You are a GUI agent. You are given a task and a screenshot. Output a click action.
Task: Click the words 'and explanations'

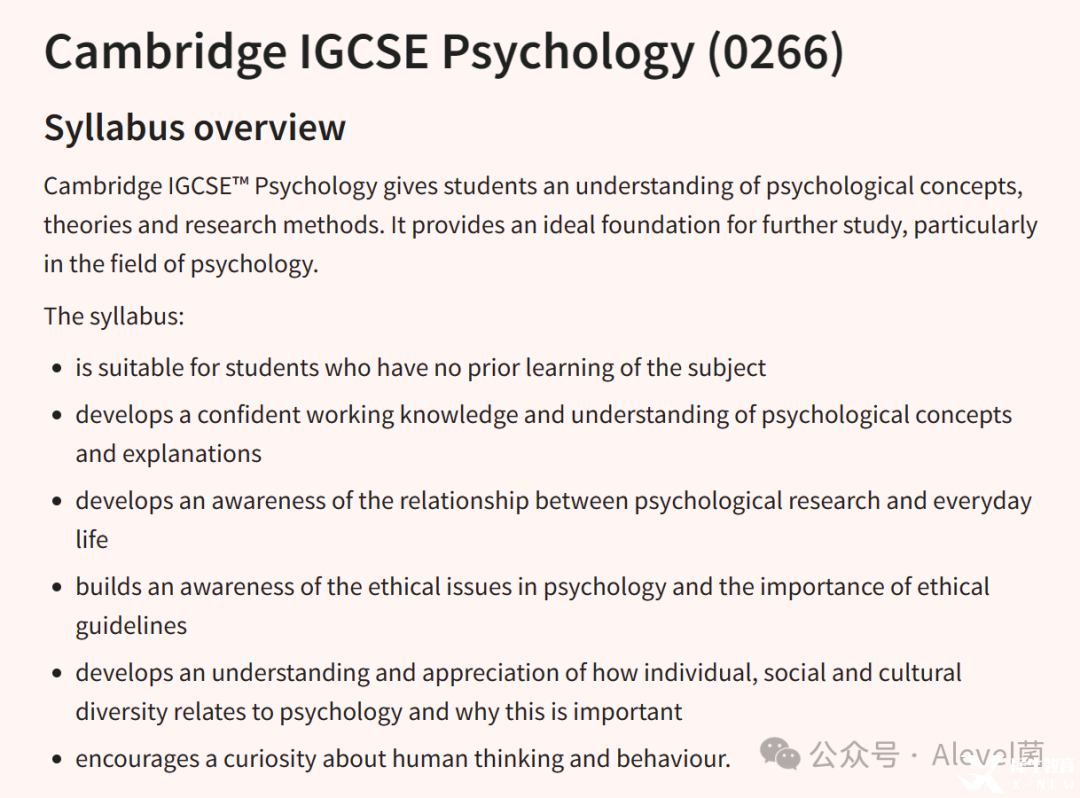pyautogui.click(x=169, y=454)
